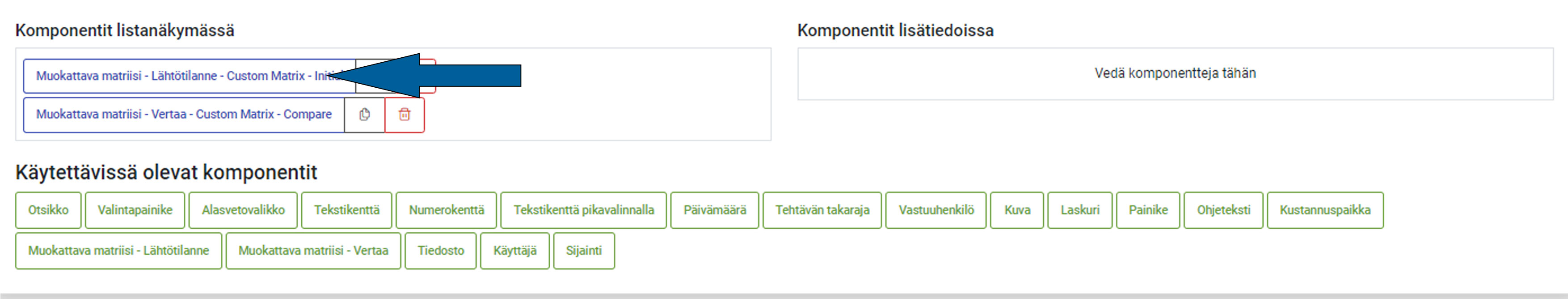1568x299 pixels.
Task: Click the Päivämäärä component button
Action: coord(714,210)
